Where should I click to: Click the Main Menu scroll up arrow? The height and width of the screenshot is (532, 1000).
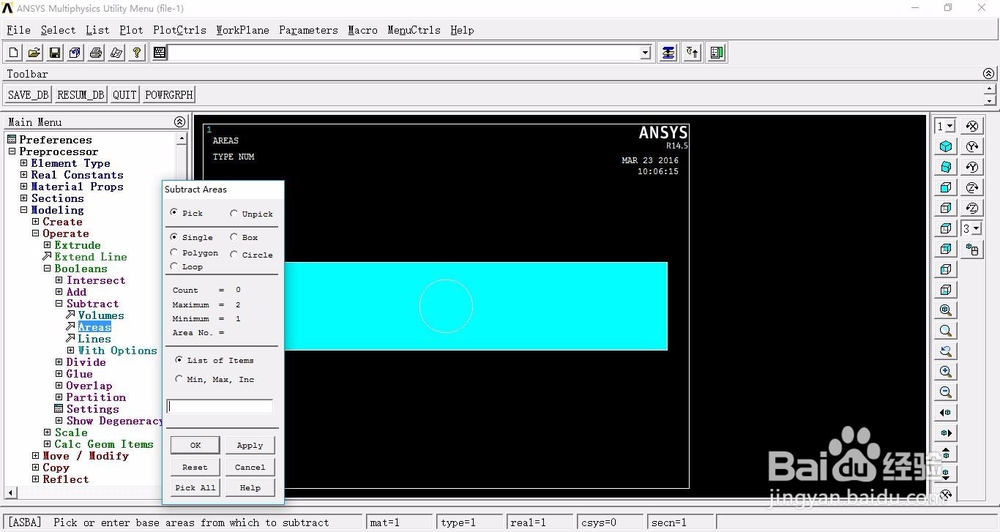(x=182, y=138)
